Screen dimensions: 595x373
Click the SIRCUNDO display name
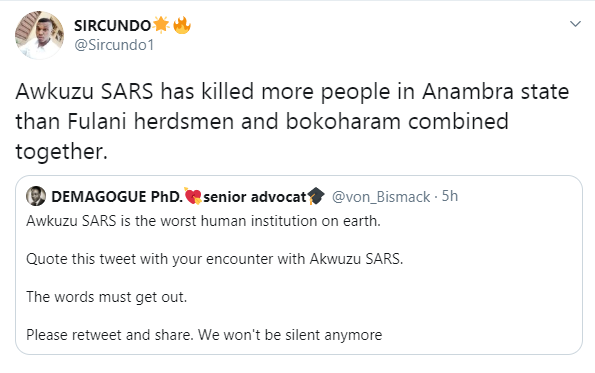click(x=113, y=26)
